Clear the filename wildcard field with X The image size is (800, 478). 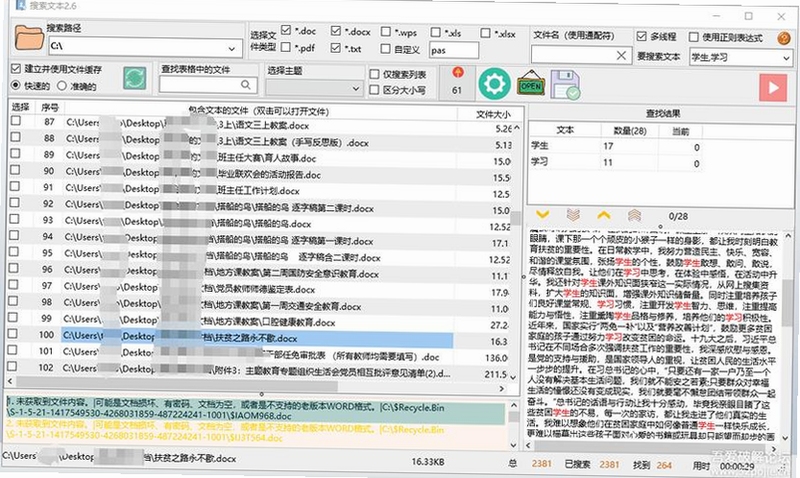621,55
